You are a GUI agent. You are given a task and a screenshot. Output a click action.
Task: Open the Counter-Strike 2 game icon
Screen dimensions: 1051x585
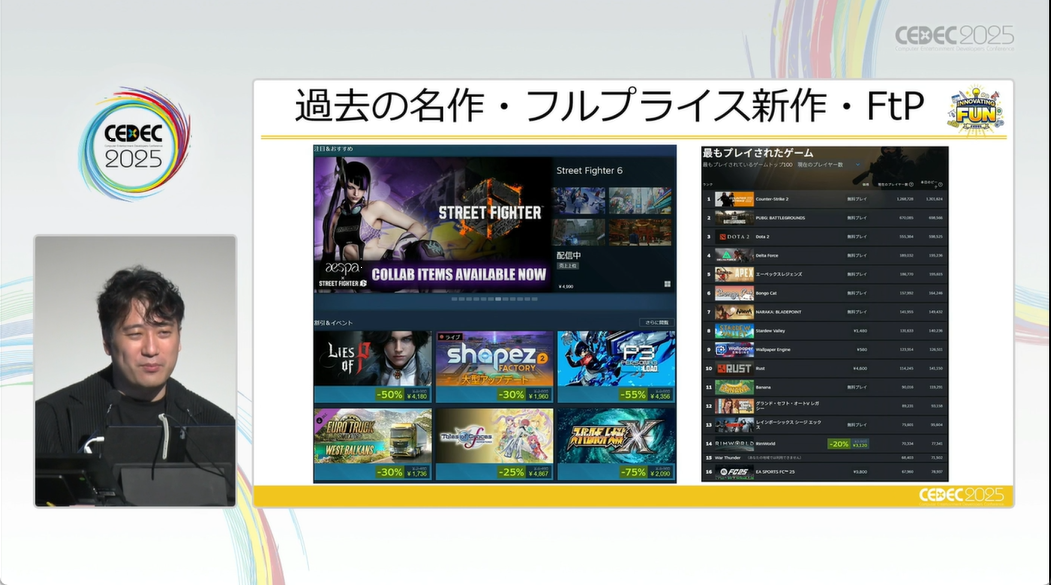(733, 199)
